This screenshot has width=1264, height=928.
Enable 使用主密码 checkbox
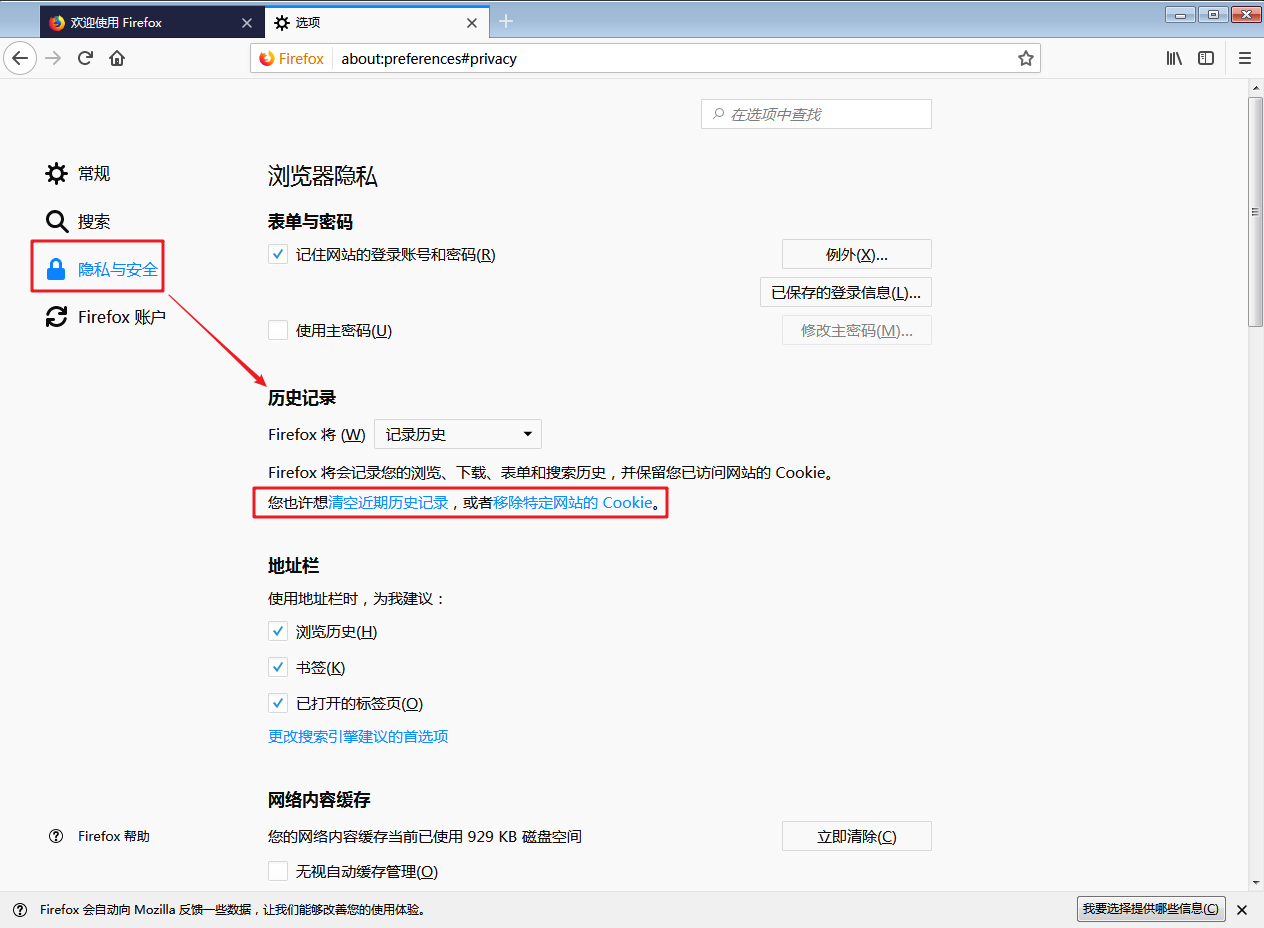click(278, 330)
